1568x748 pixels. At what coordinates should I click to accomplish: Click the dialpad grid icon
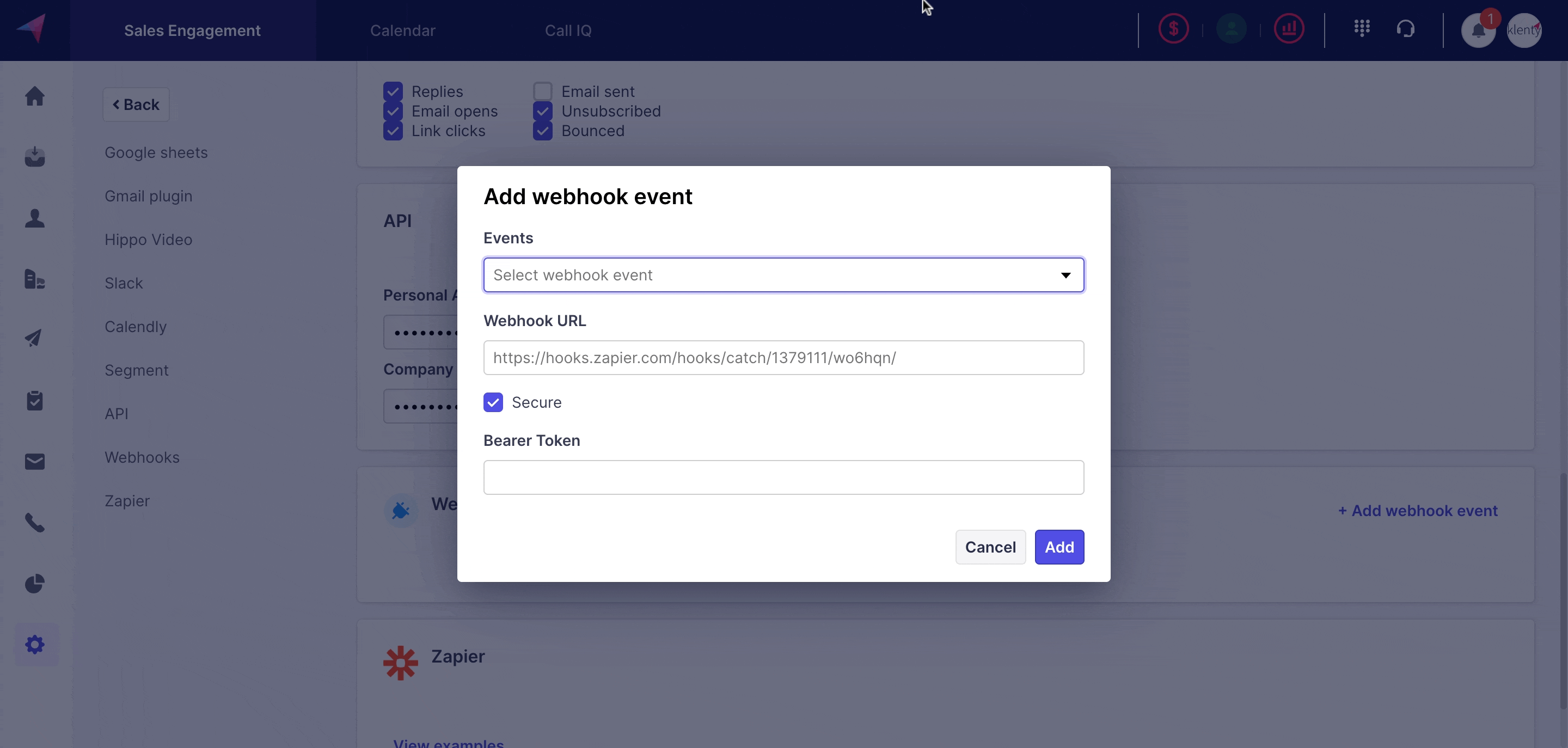click(1362, 28)
